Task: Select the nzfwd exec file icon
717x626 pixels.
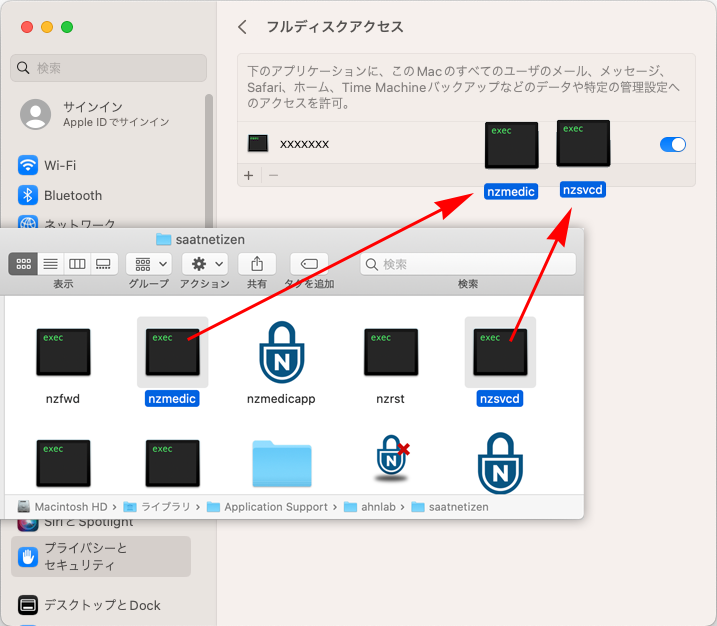Action: [63, 352]
